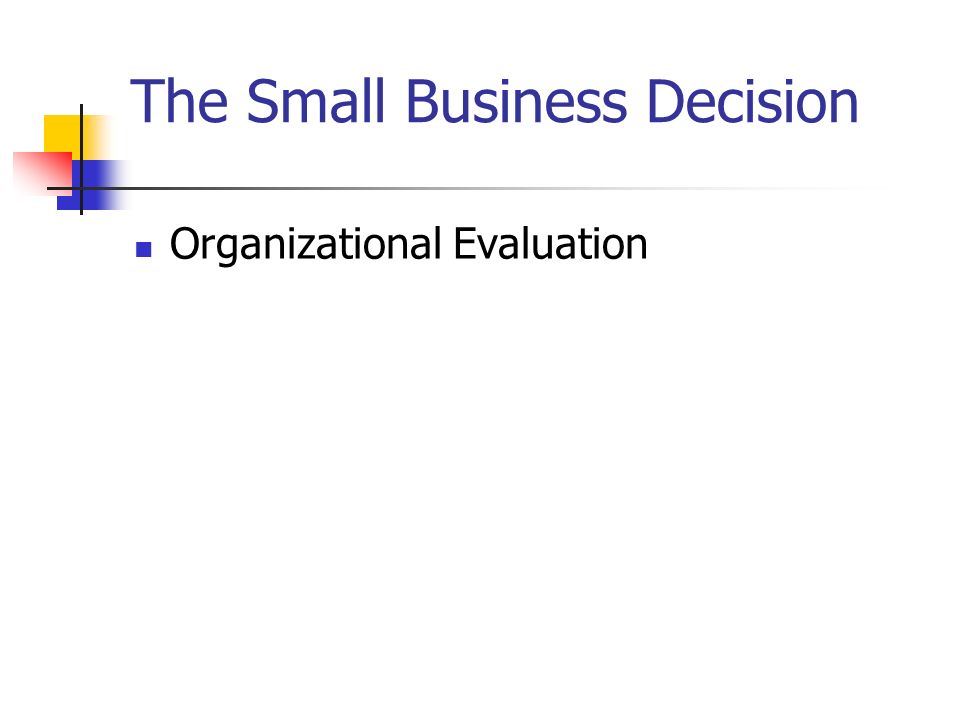Click the word "Small" in title

(315, 101)
